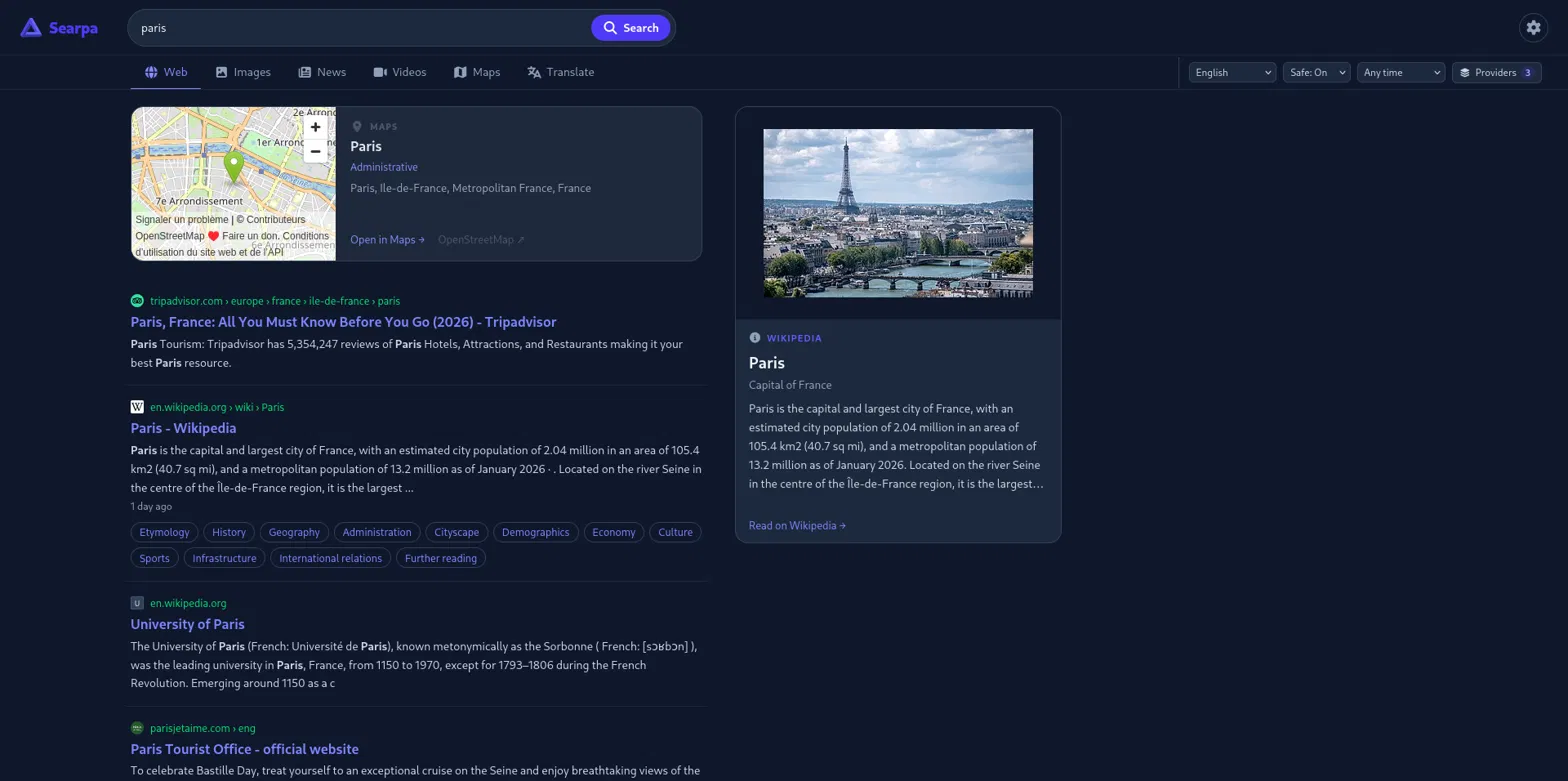Follow the Read on Wikipedia link

click(797, 525)
